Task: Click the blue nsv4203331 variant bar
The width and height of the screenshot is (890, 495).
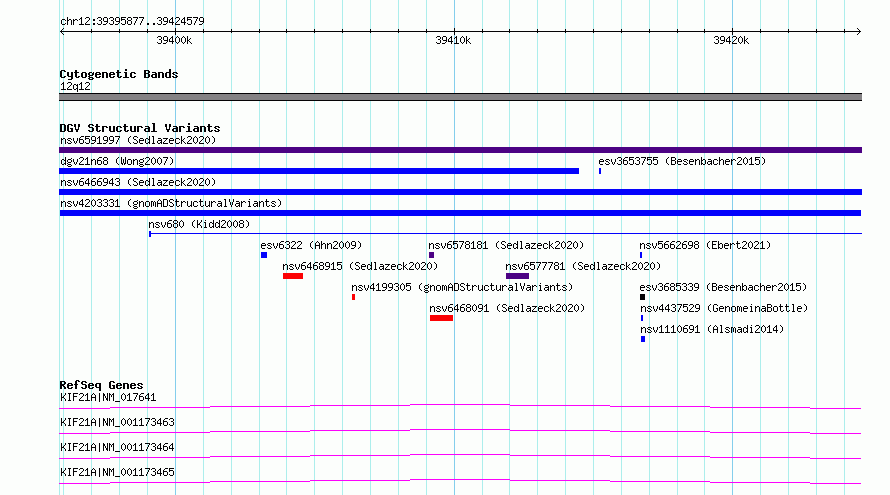Action: click(x=460, y=213)
